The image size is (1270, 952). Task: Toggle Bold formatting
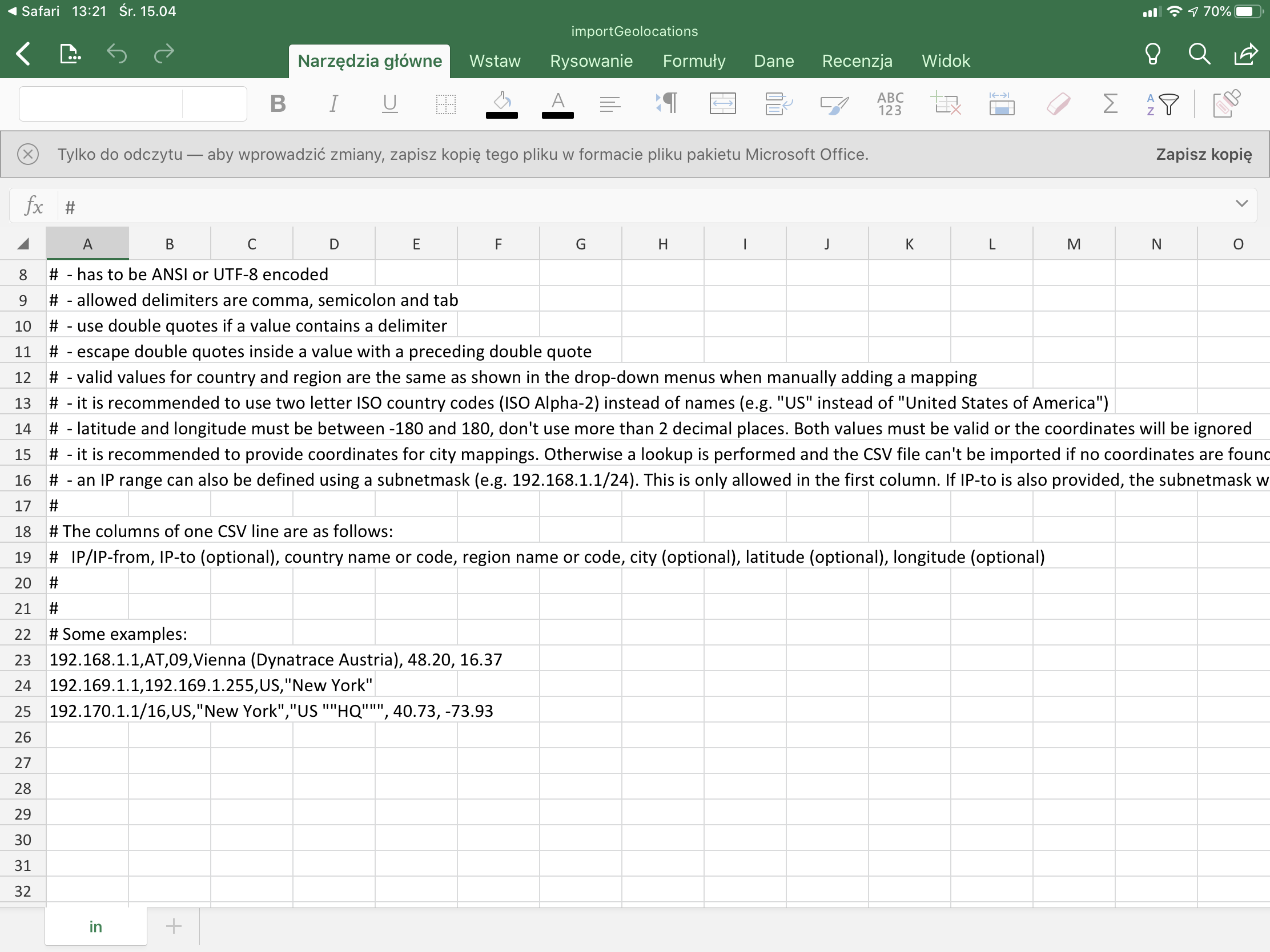(x=278, y=104)
